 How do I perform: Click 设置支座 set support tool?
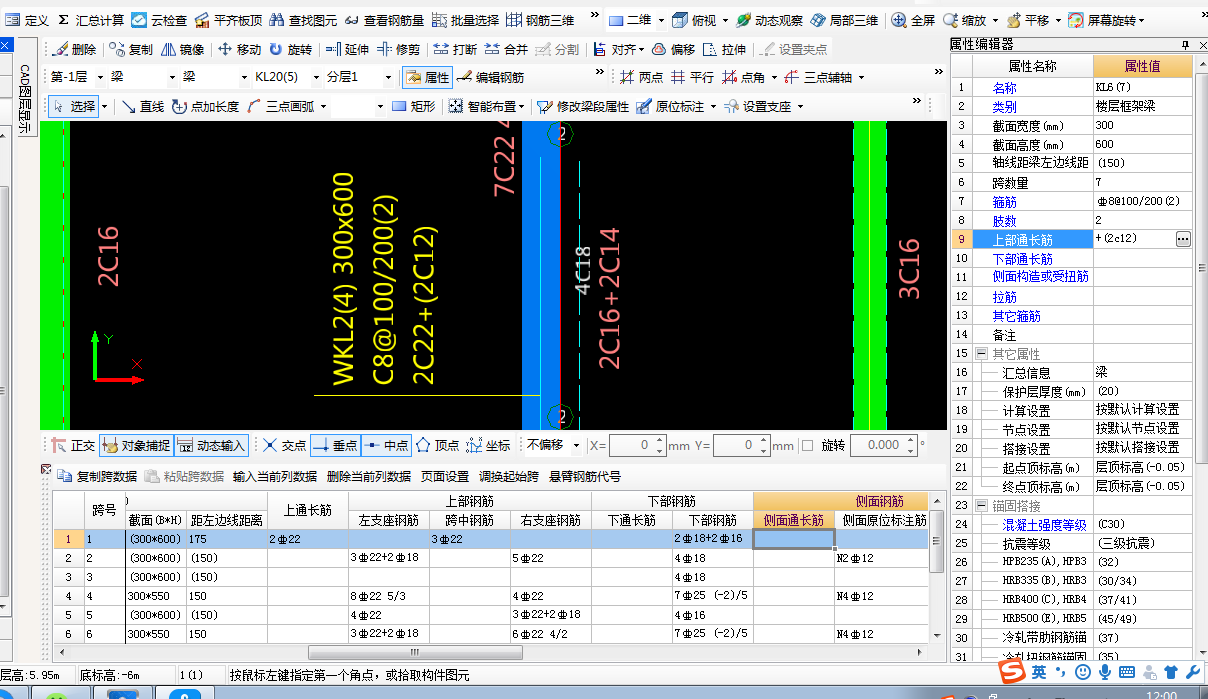coord(757,106)
